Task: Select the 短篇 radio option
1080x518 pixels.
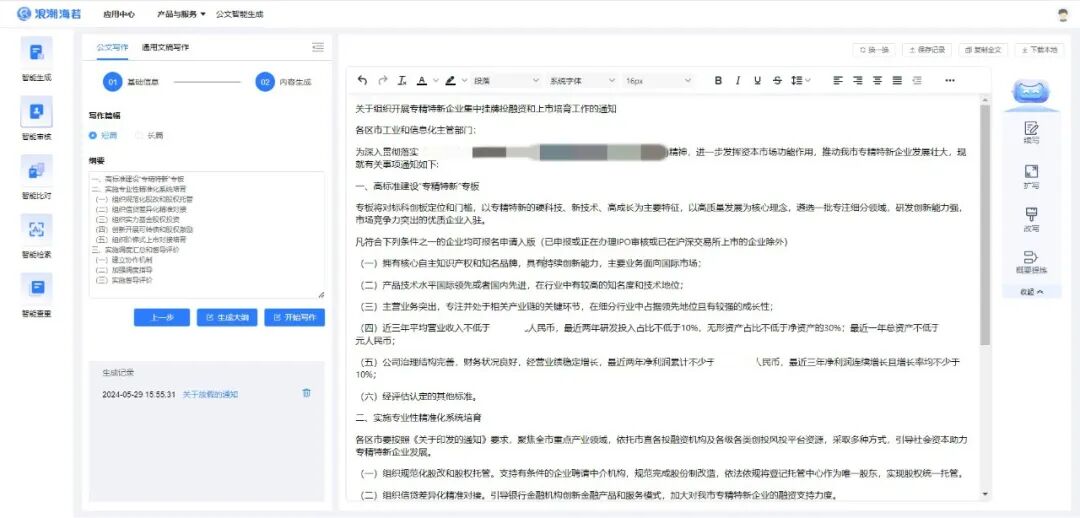Action: 103,136
